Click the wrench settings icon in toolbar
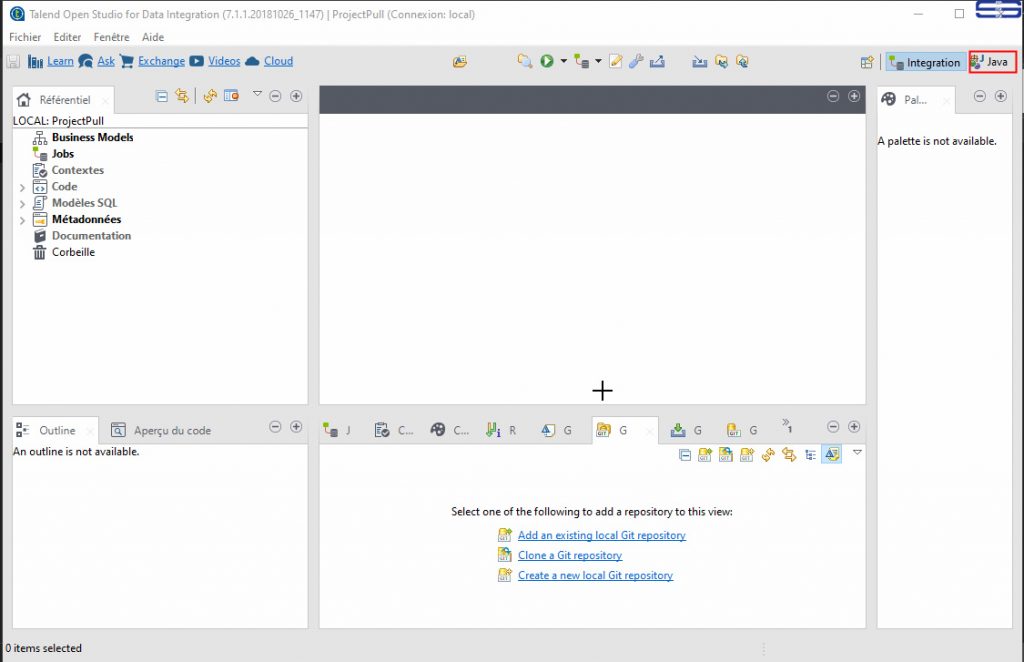 [x=636, y=61]
